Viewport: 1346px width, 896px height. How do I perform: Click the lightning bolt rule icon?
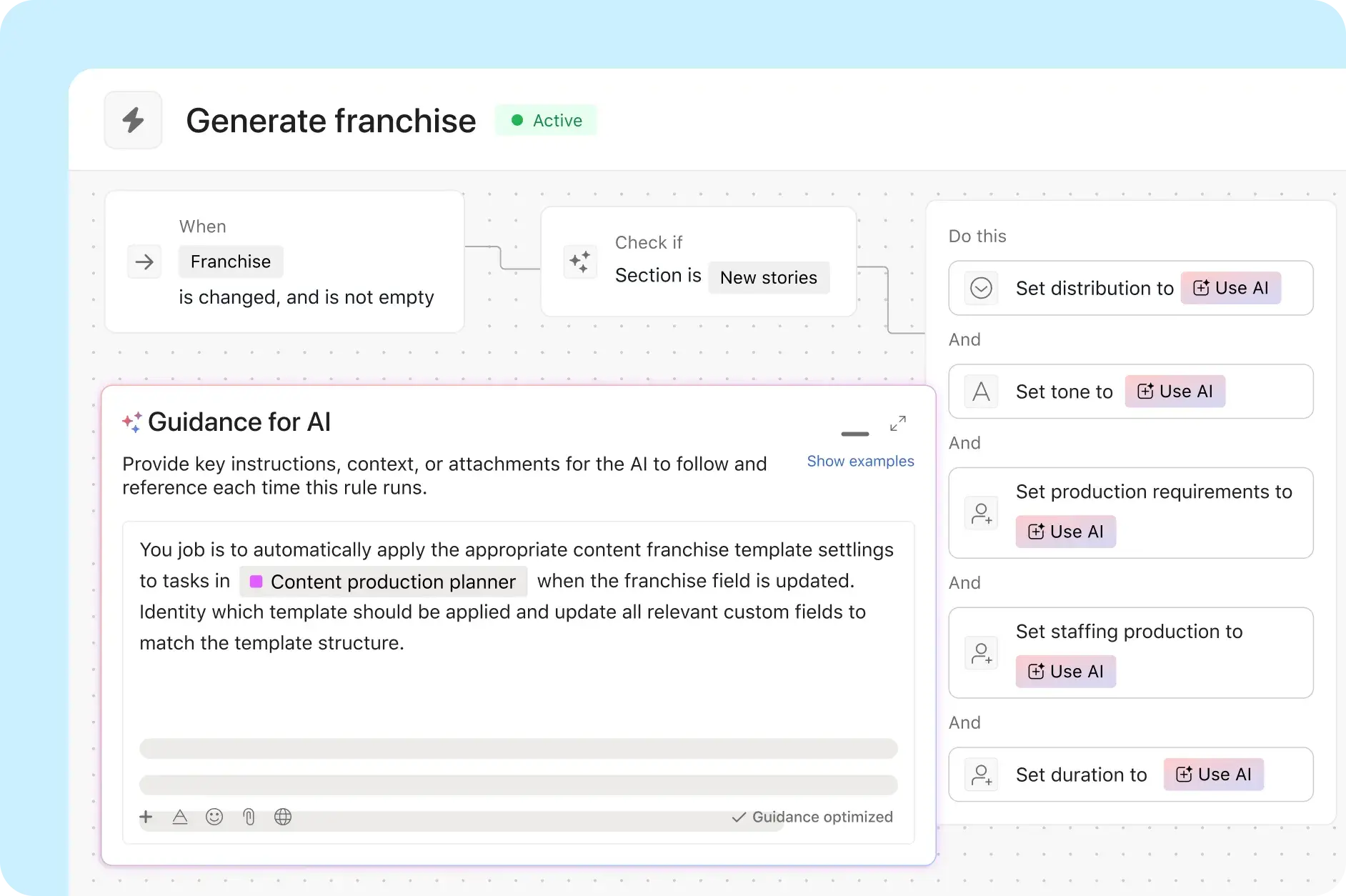[x=132, y=119]
